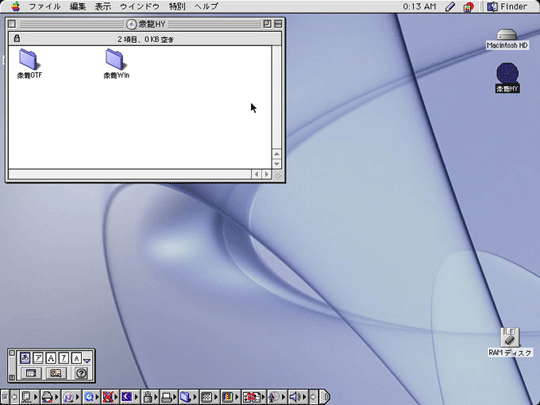This screenshot has width=540, height=405.
Task: Click the input palette's bottom-left small box
Action: 12,378
